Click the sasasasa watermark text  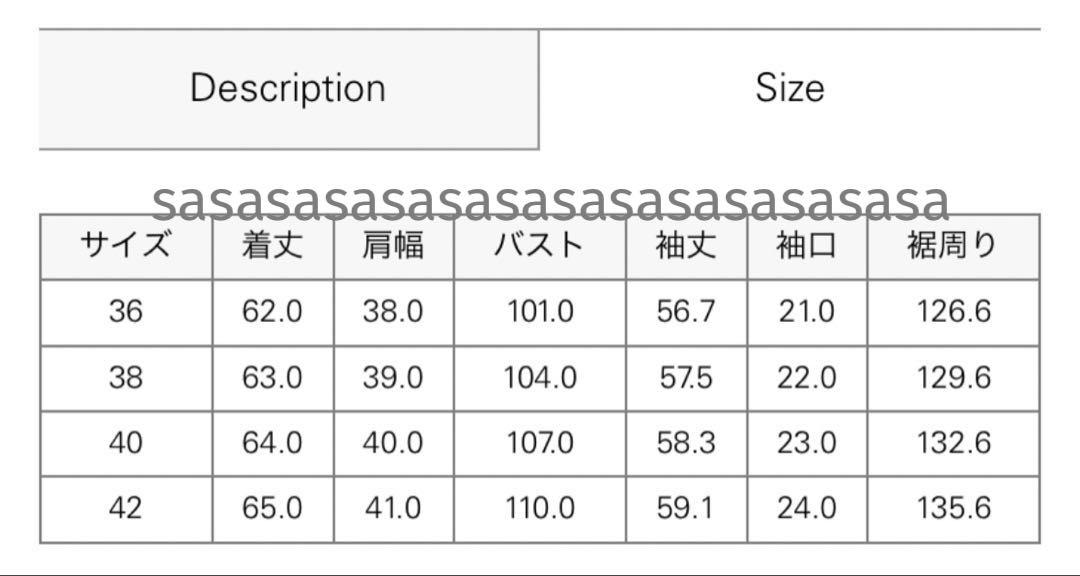[x=550, y=202]
